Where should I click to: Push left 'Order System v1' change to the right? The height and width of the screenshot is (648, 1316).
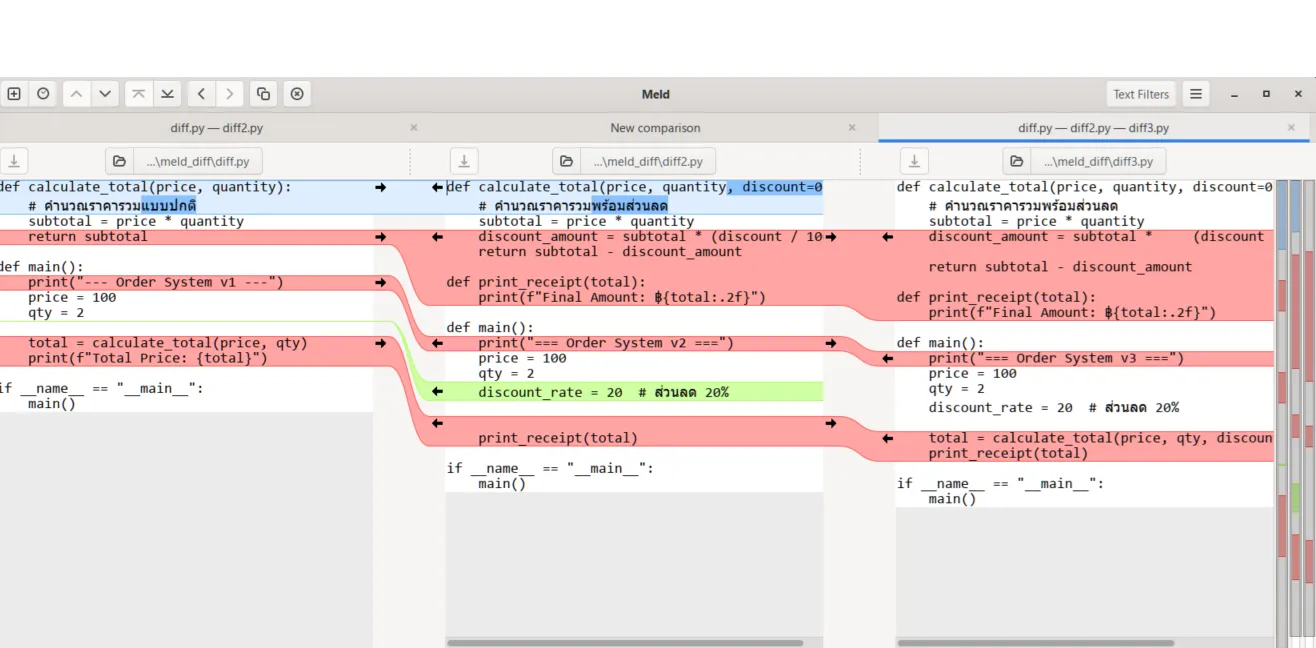pos(380,283)
